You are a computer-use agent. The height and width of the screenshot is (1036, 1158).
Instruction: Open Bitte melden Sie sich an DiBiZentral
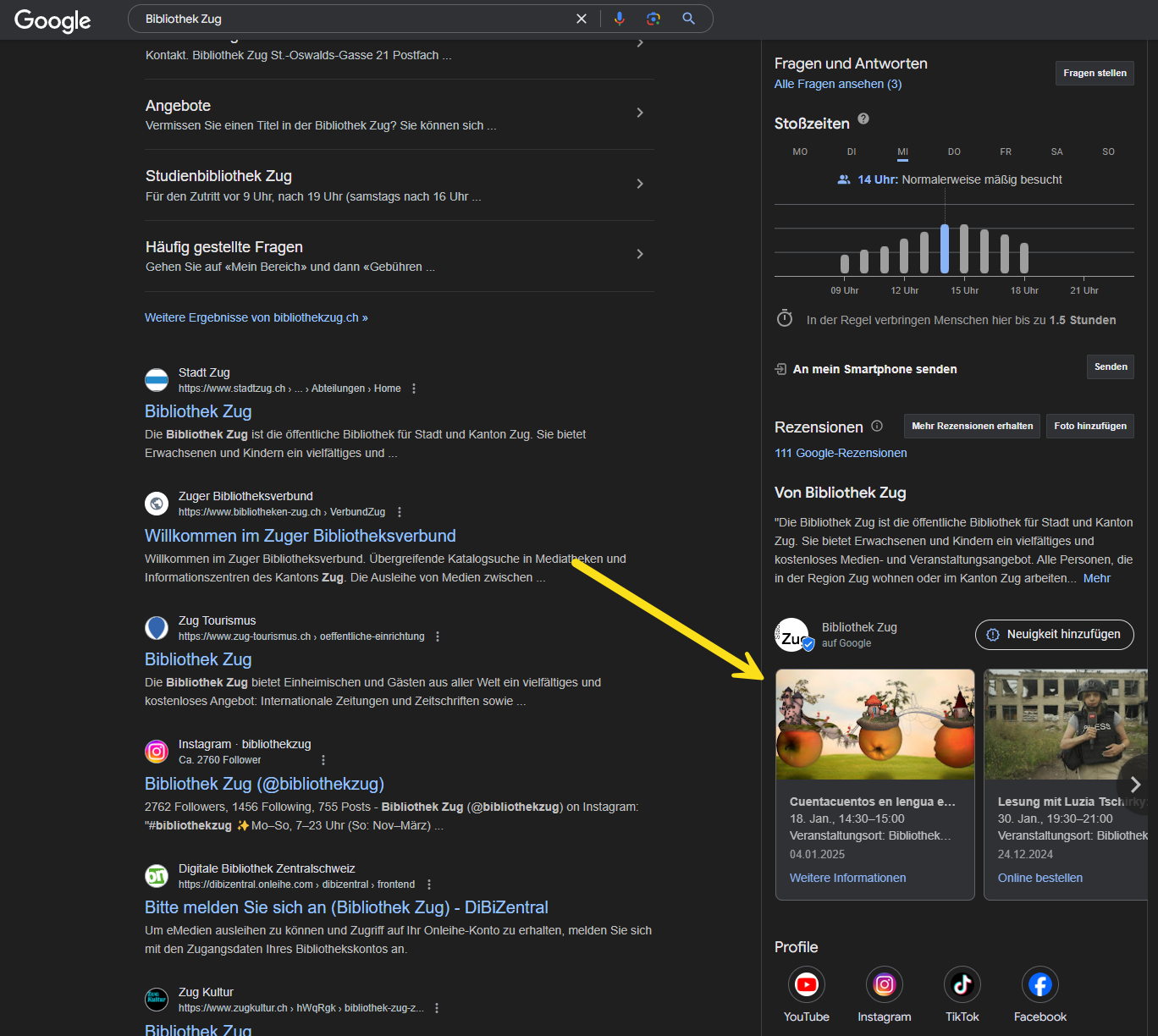[346, 907]
